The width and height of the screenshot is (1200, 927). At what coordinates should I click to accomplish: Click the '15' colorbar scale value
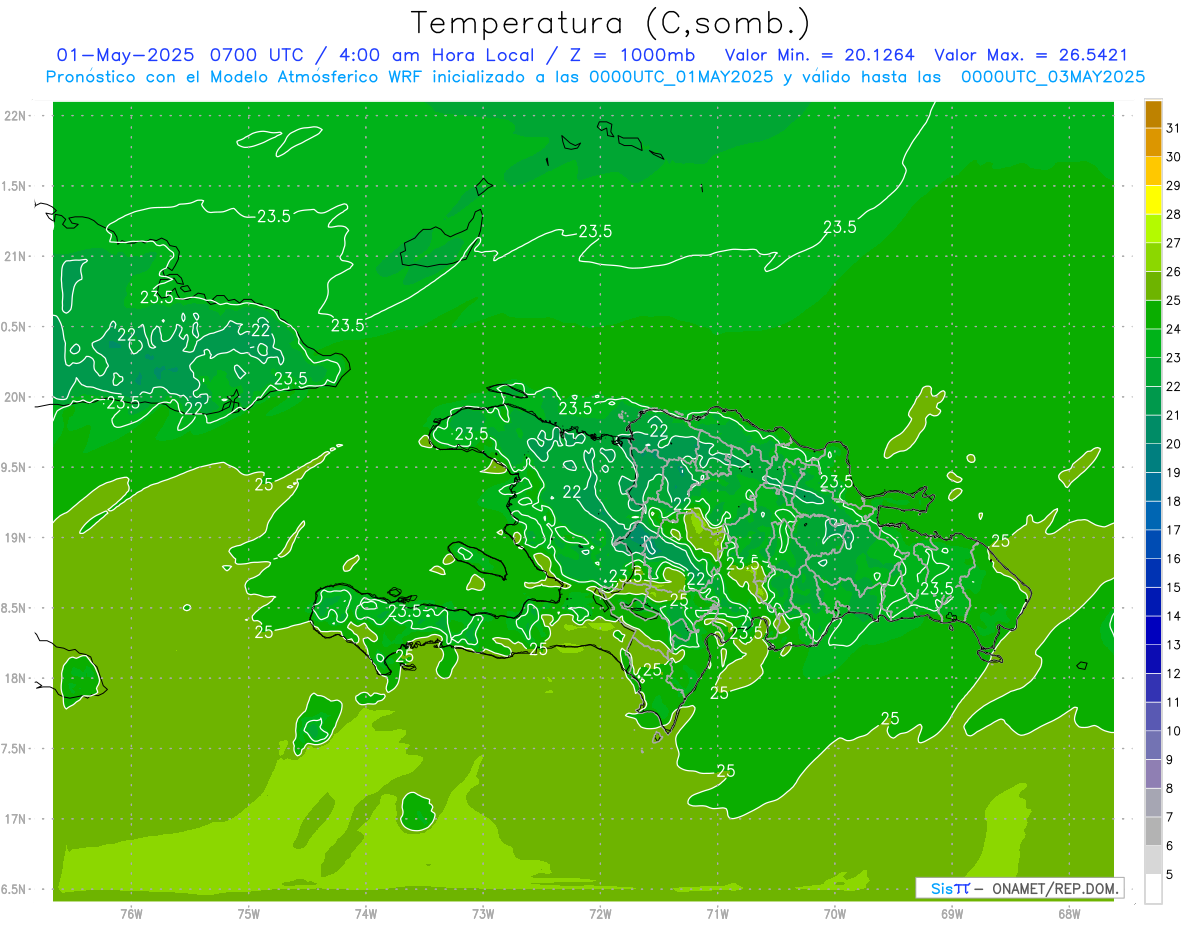(x=1174, y=588)
